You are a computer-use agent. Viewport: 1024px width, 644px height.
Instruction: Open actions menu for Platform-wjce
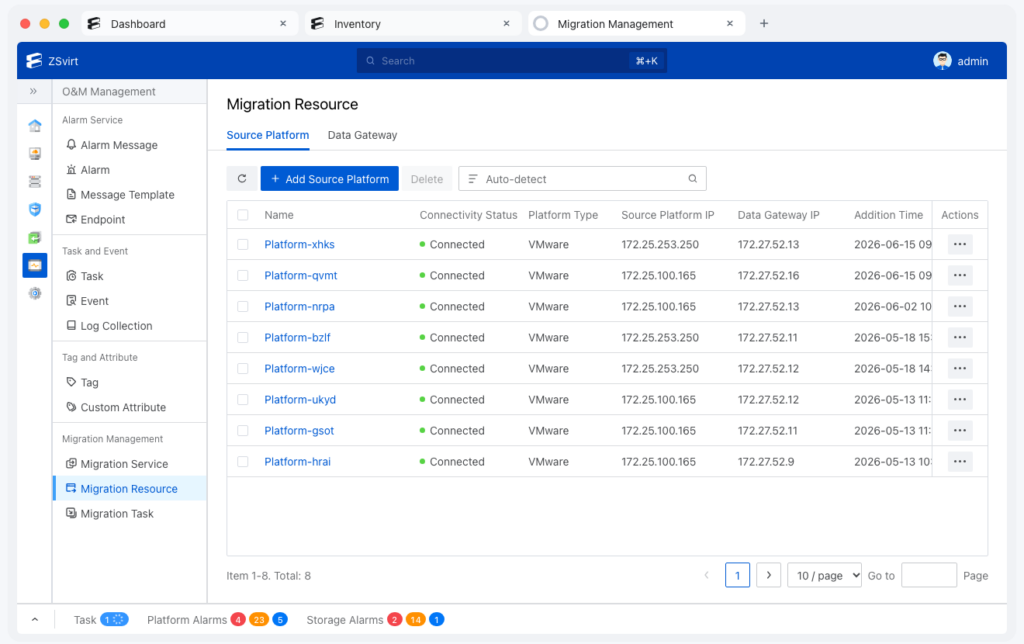[959, 368]
